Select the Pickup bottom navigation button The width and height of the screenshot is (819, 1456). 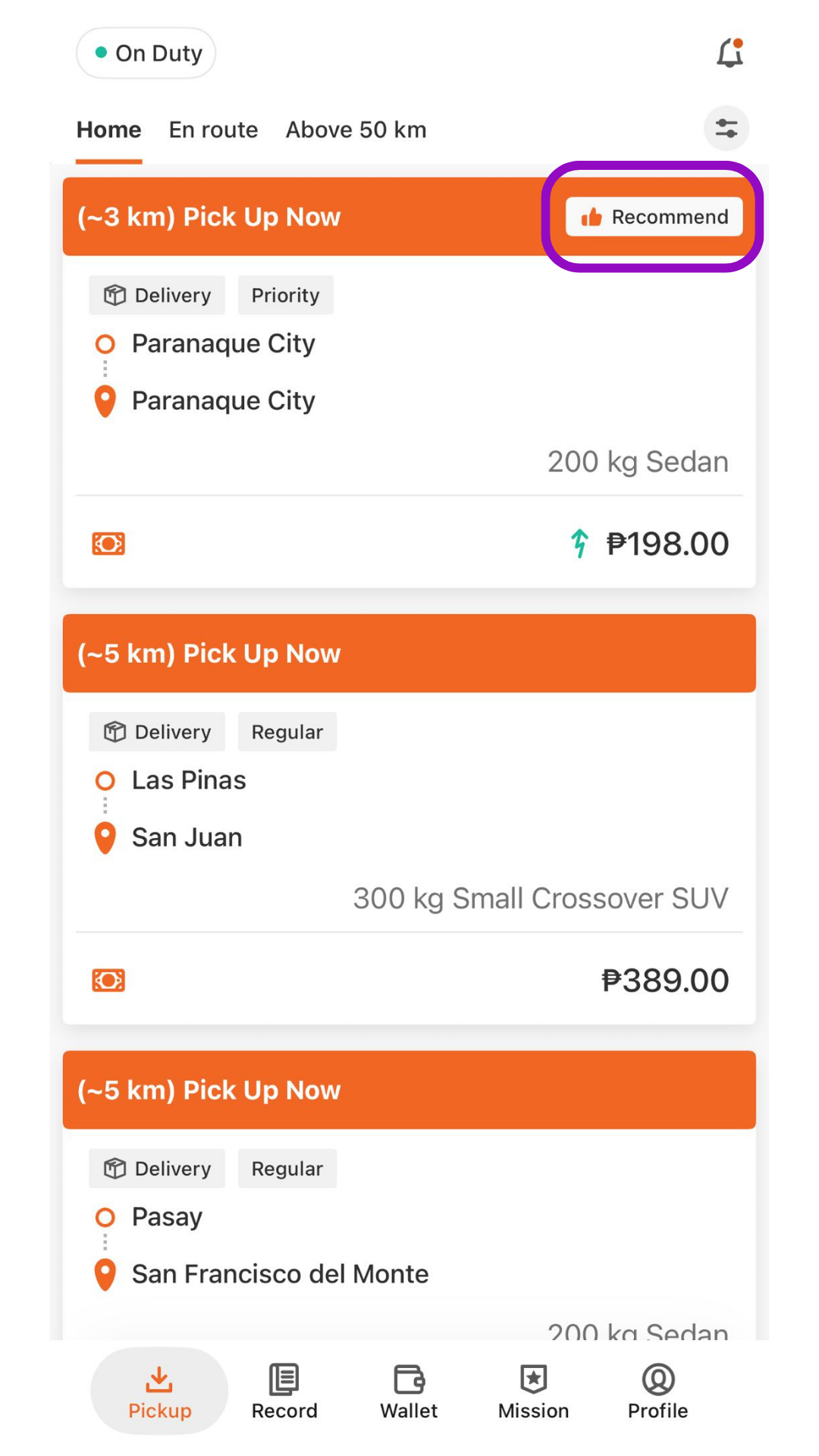tap(159, 1392)
